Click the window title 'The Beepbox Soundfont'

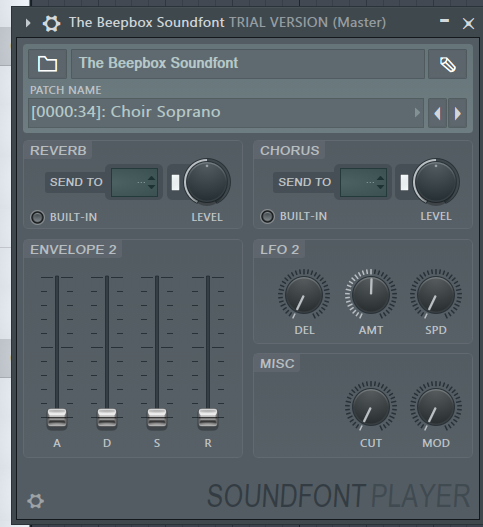coord(147,23)
